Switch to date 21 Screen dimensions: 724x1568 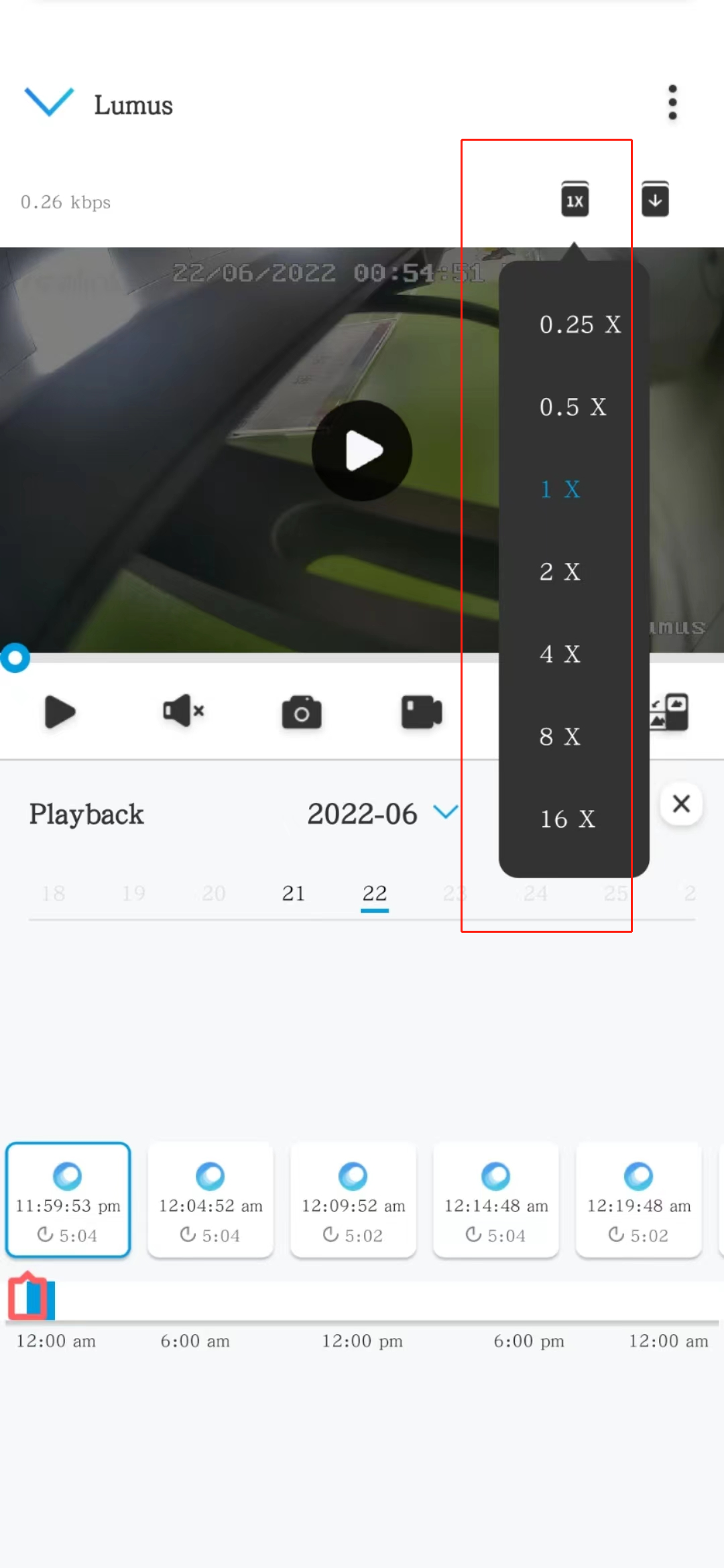pos(294,893)
